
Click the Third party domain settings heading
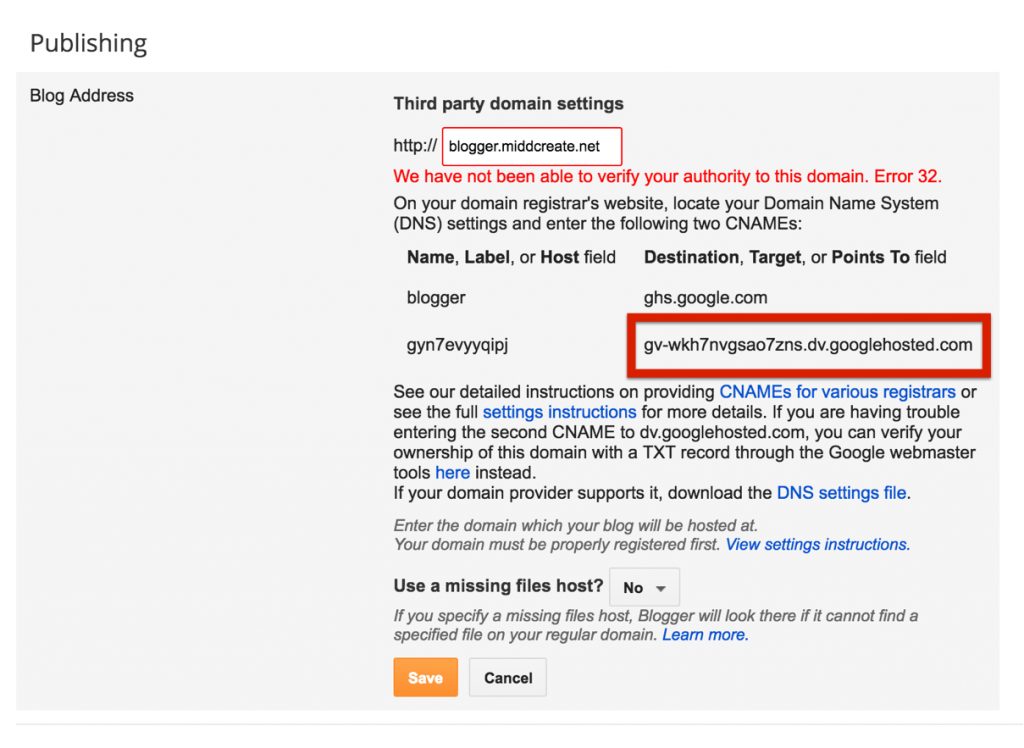507,103
